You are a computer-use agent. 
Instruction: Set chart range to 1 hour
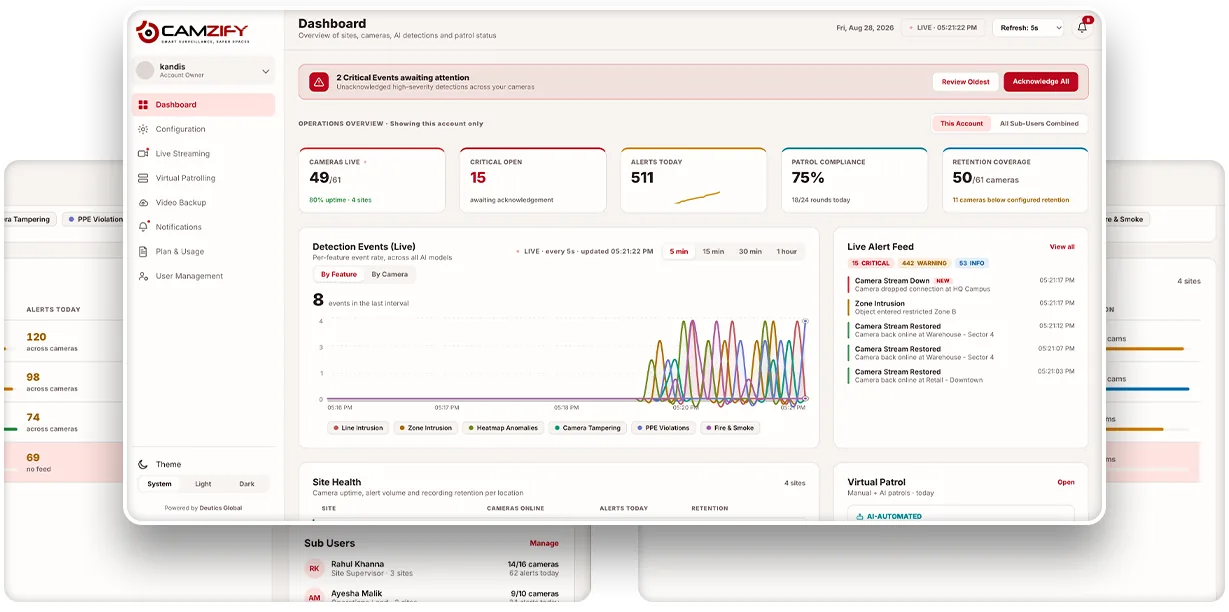click(787, 252)
